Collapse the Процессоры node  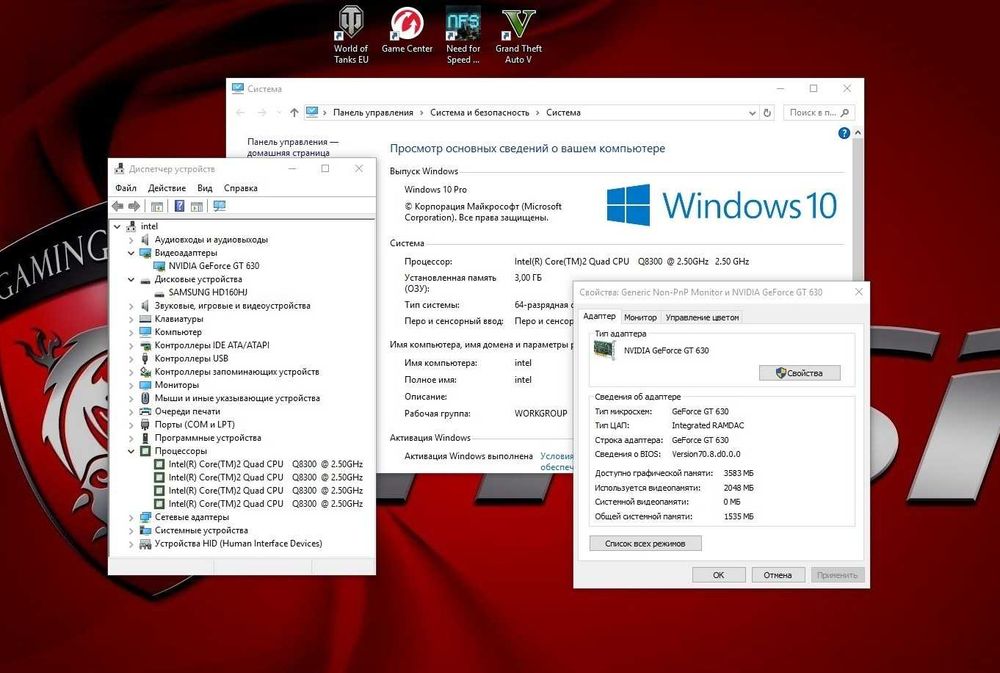(131, 451)
